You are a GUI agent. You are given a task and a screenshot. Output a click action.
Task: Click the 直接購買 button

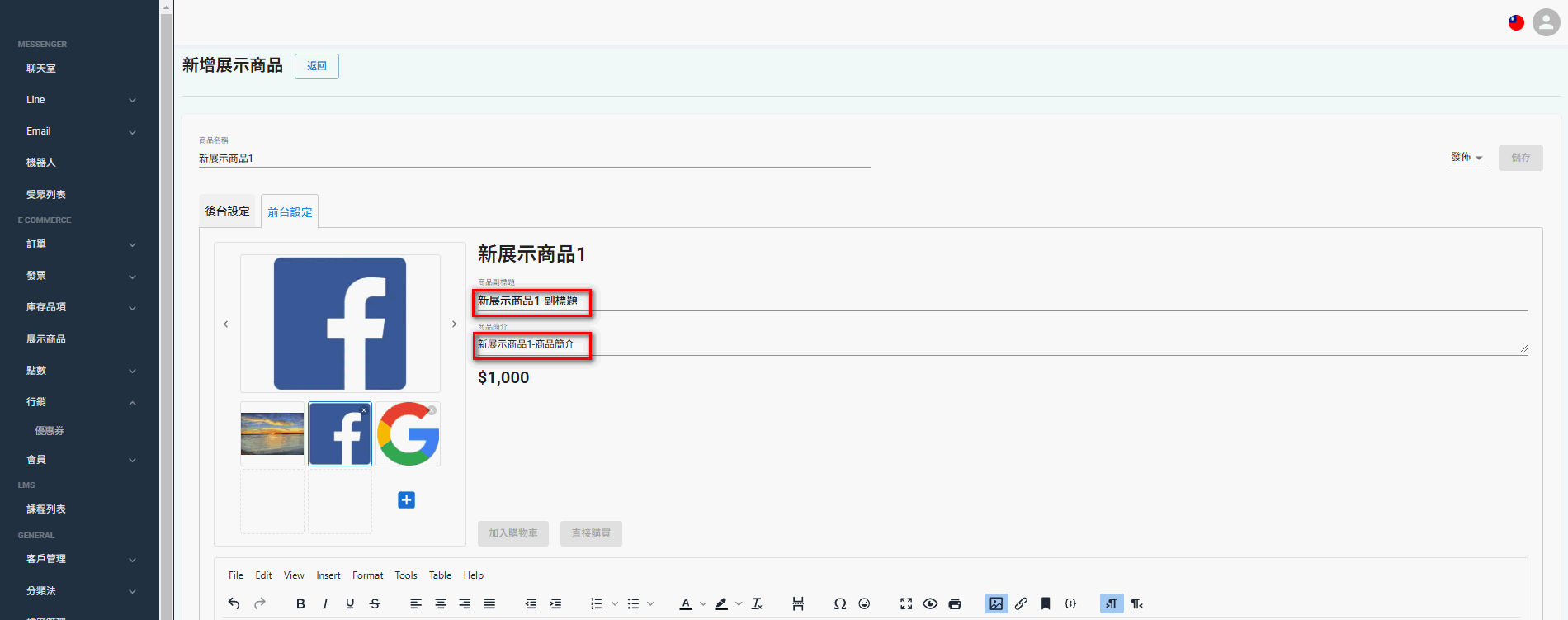tap(591, 533)
